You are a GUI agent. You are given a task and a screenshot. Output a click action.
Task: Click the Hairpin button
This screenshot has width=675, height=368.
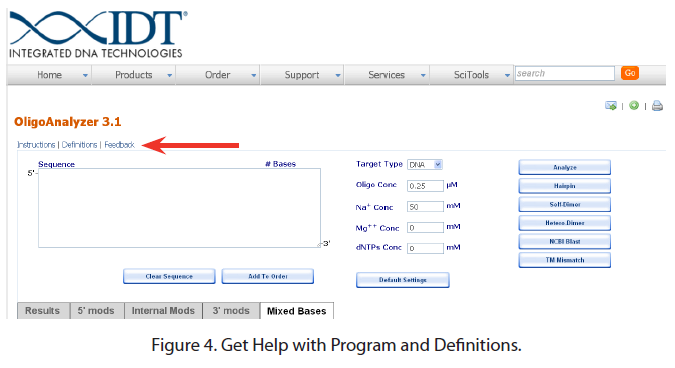click(564, 186)
